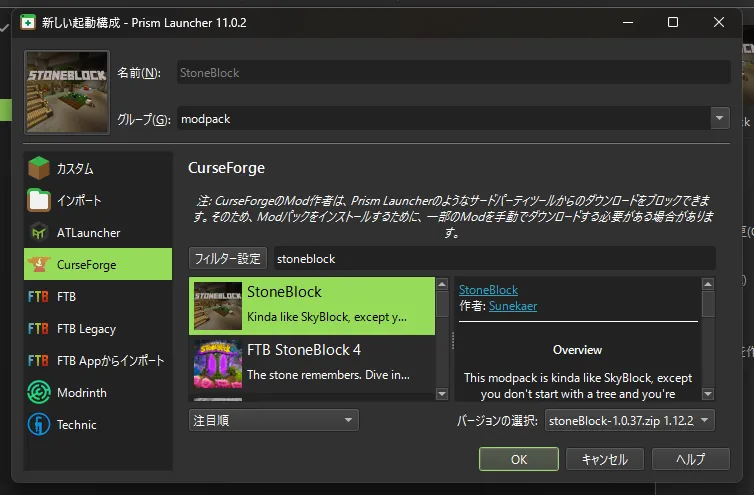The width and height of the screenshot is (754, 495).
Task: Click the Prism Launcher title bar icon
Action: [28, 22]
